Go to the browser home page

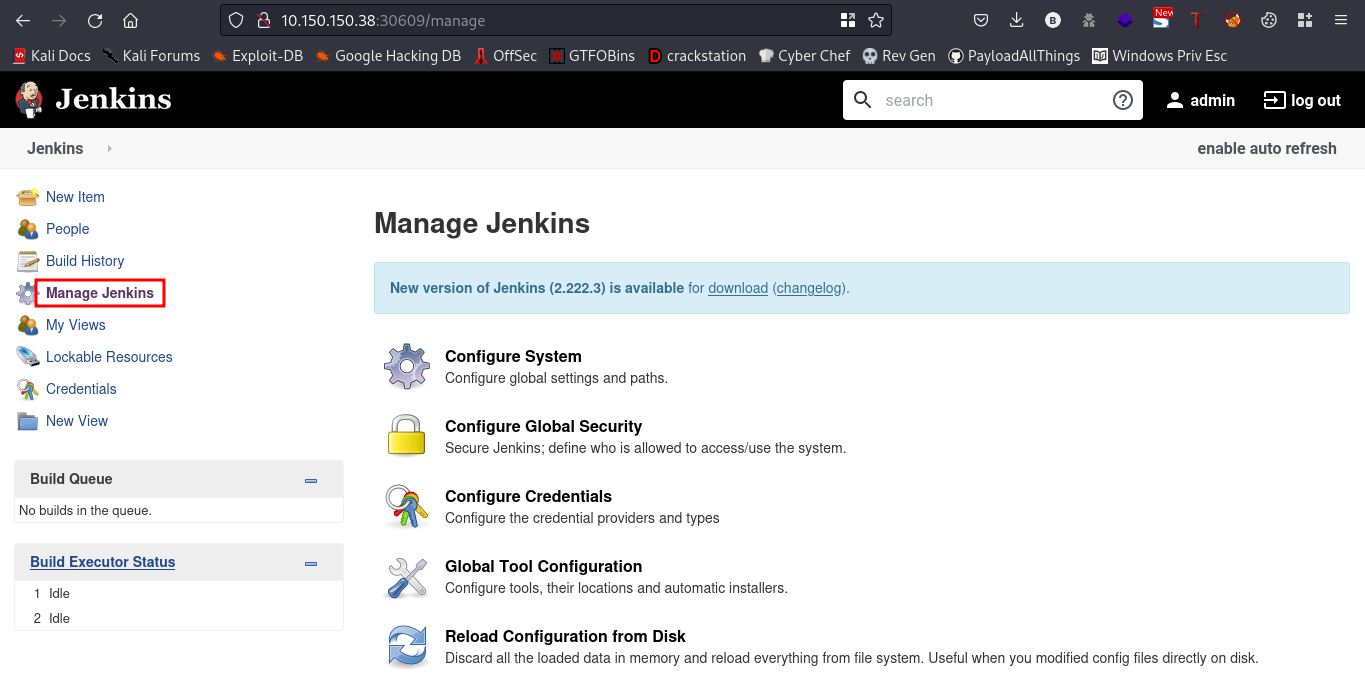[x=130, y=20]
